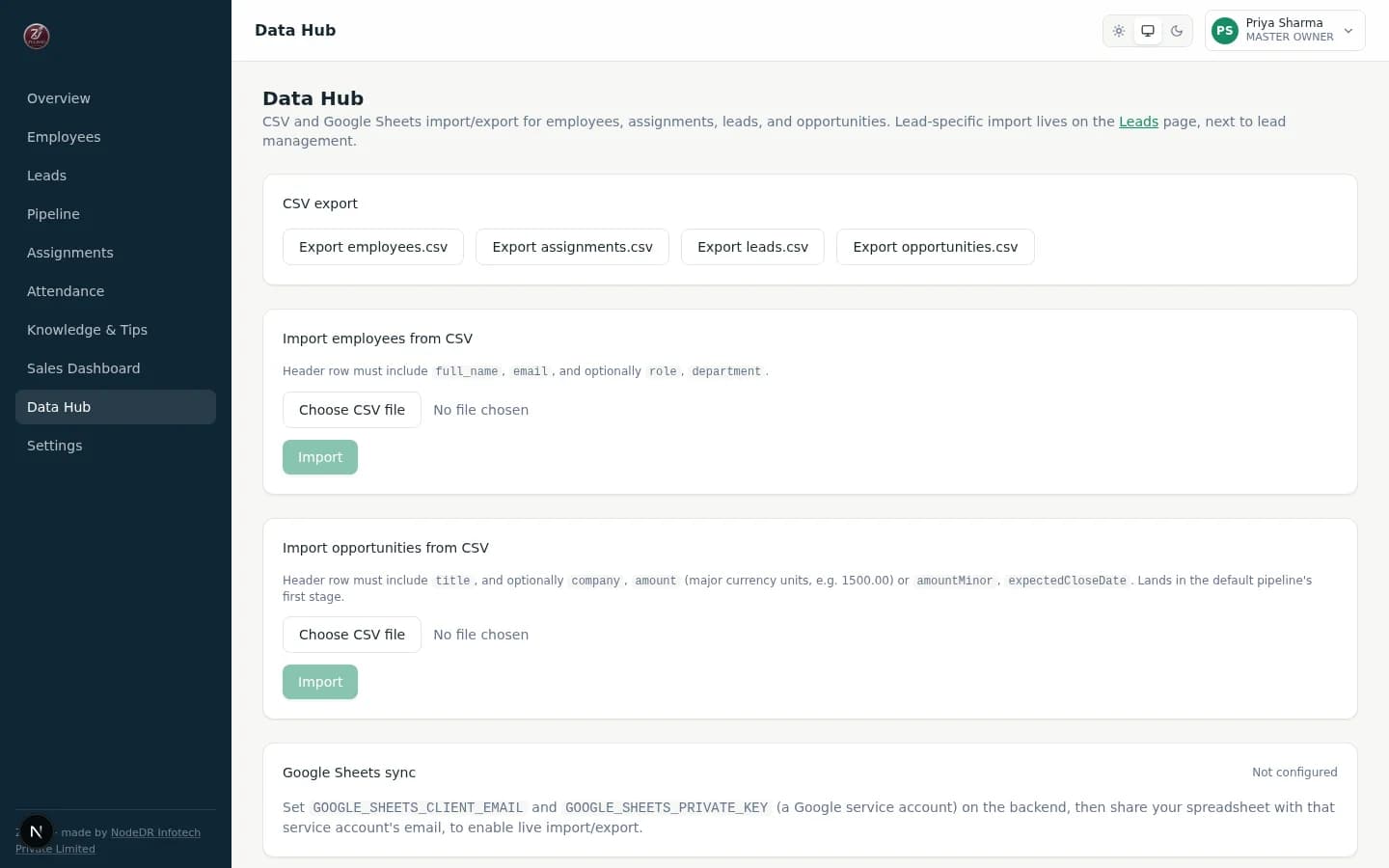Click the company logo in the sidebar
Viewport: 1389px width, 868px height.
[37, 36]
